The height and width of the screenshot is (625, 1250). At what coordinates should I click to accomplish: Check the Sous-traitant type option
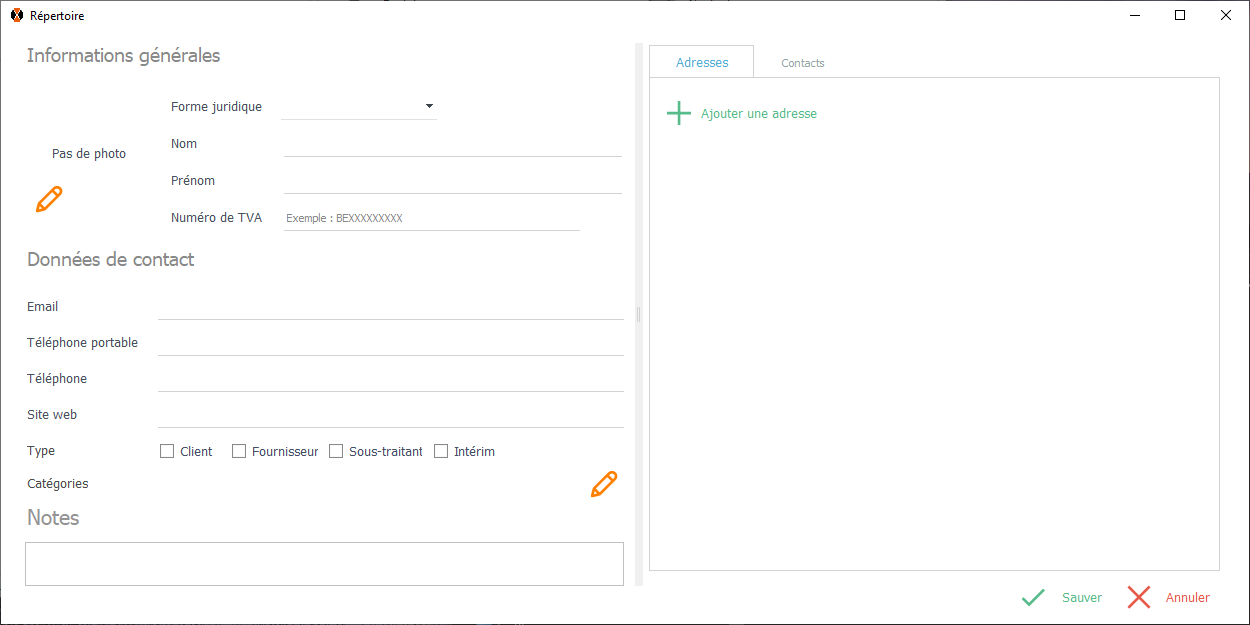[x=336, y=451]
